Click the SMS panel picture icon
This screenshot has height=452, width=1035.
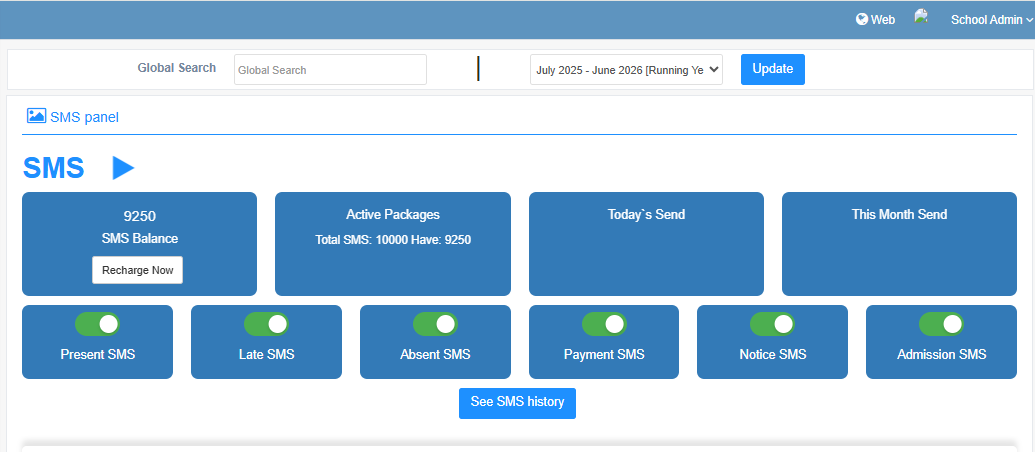click(36, 116)
